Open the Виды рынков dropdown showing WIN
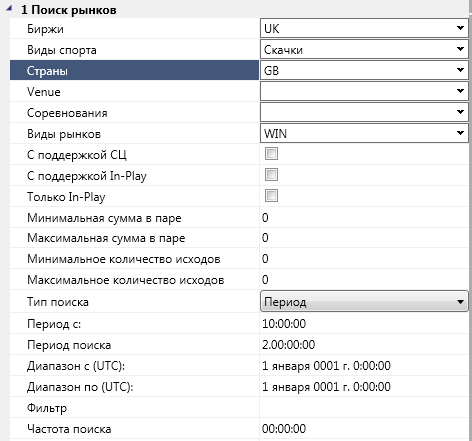The image size is (472, 441). tap(364, 133)
